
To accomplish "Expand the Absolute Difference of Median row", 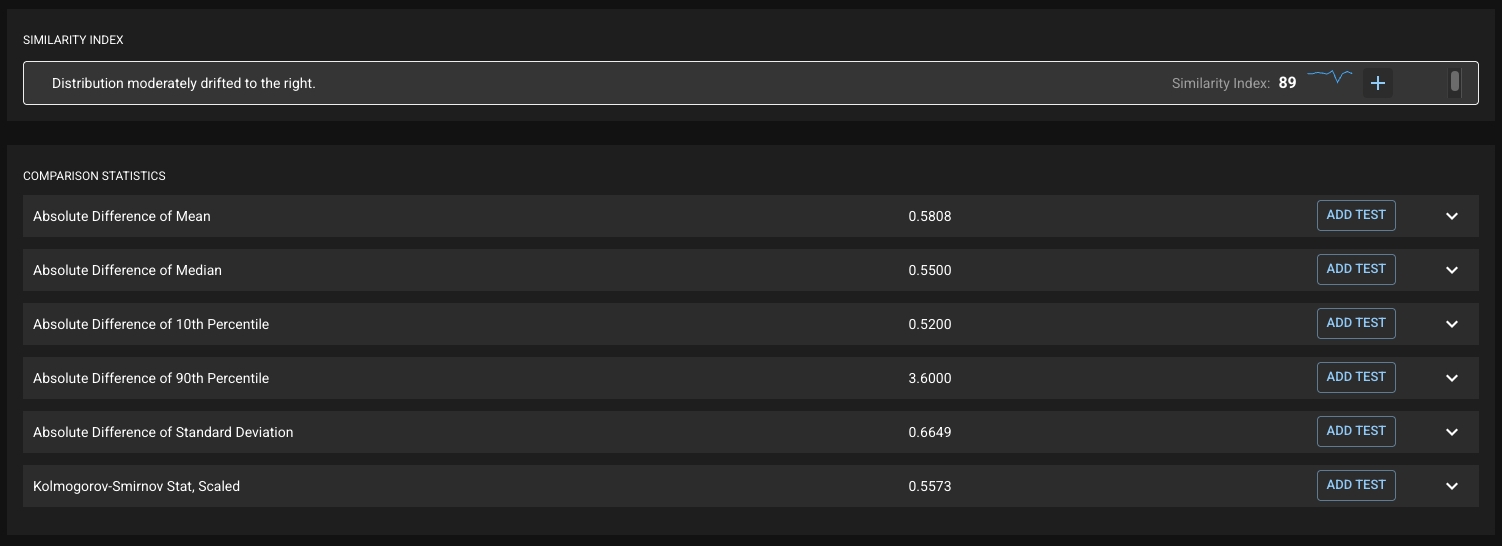I will 1451,270.
